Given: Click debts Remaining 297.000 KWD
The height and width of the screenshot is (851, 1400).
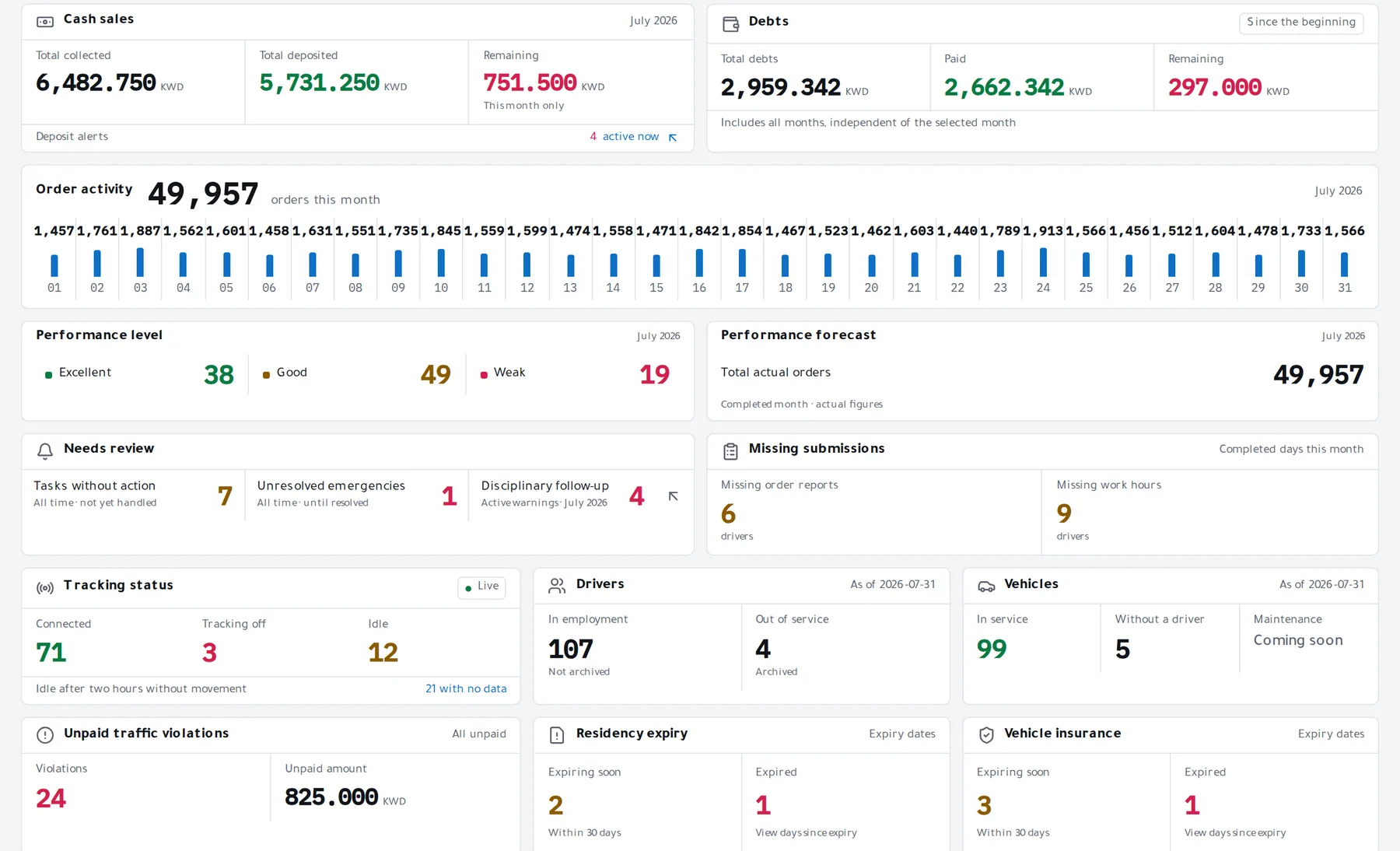Looking at the screenshot, I should point(1229,88).
